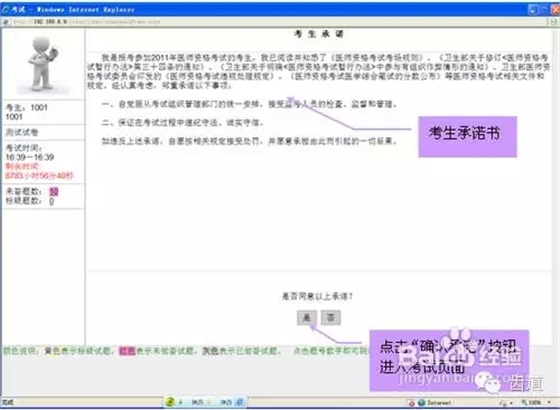Click the page icon left of the URL
Screen dimensions: 560x410
(x=6, y=22)
